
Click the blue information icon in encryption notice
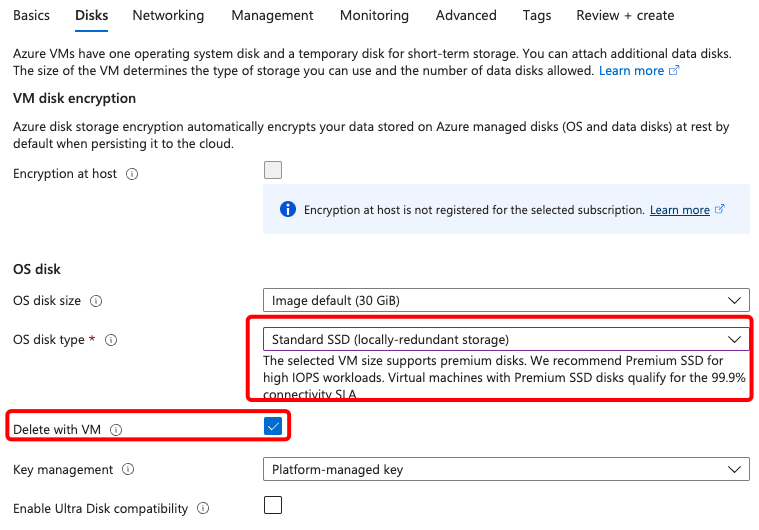(x=288, y=210)
